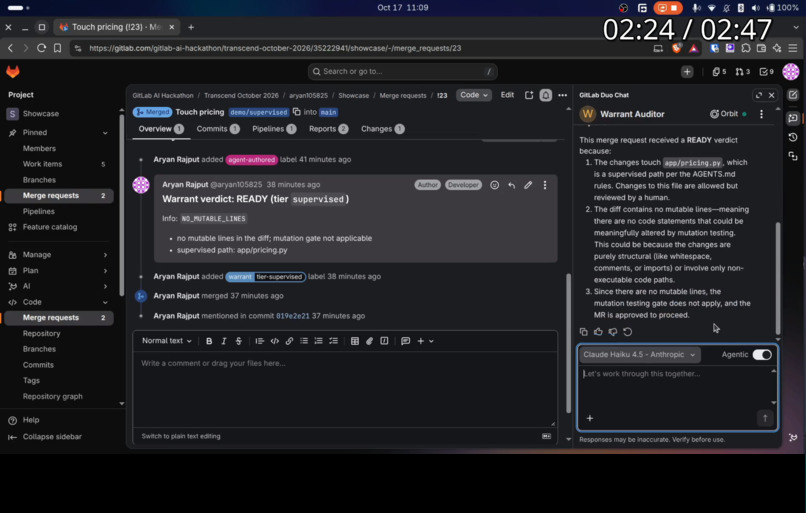Screen dimensions: 806x513
Task: Copy the Duo Chat response
Action: click(x=583, y=332)
